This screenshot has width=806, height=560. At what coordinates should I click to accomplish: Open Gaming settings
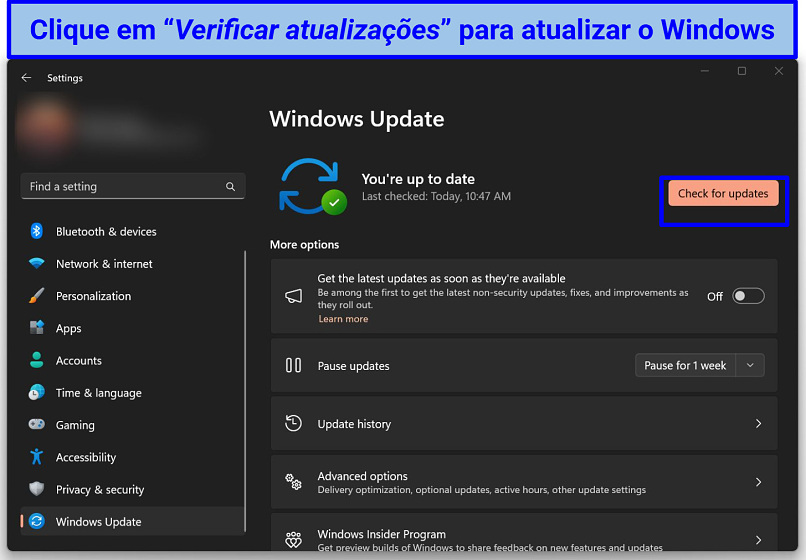132,425
